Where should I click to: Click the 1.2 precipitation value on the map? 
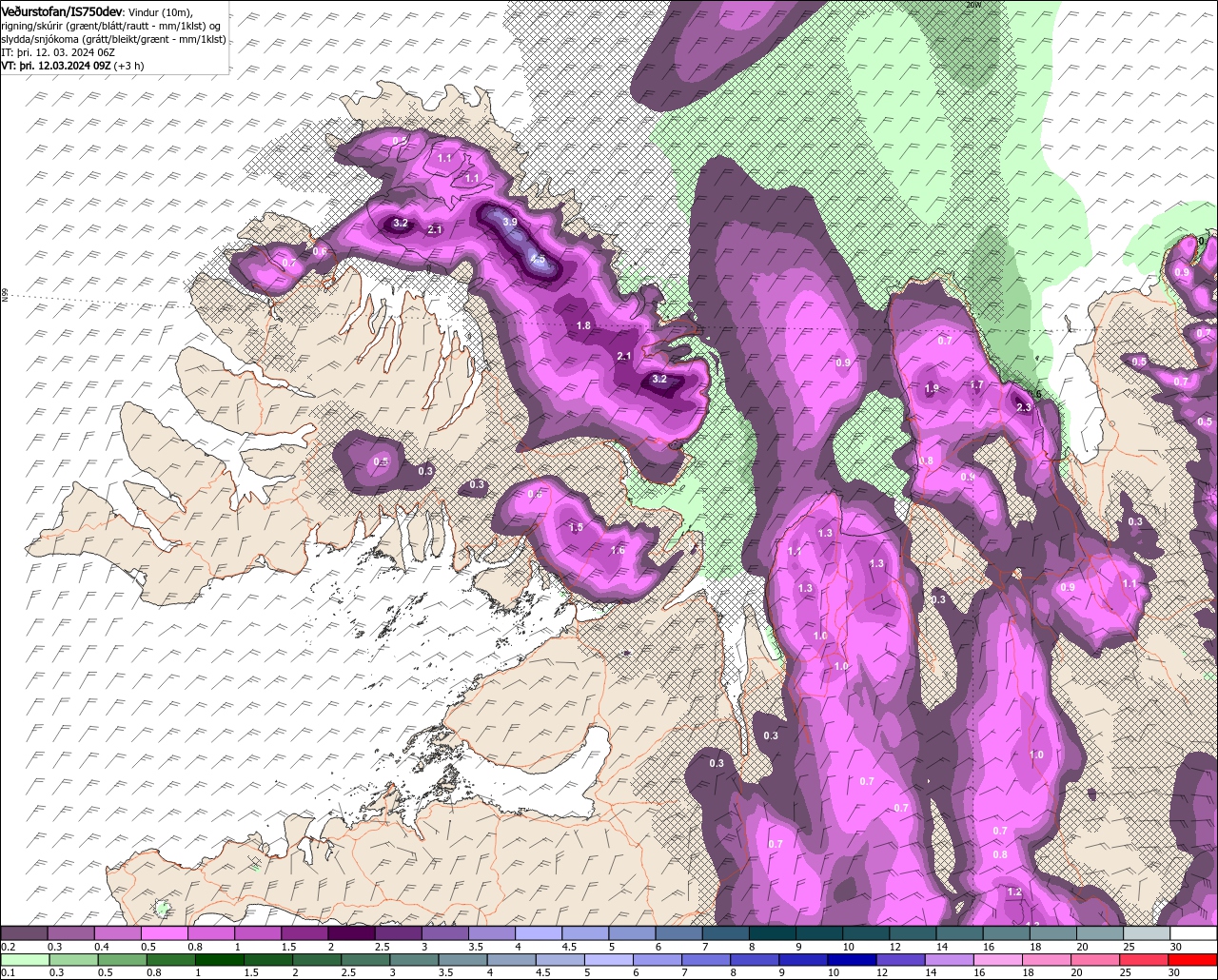pyautogui.click(x=1014, y=892)
